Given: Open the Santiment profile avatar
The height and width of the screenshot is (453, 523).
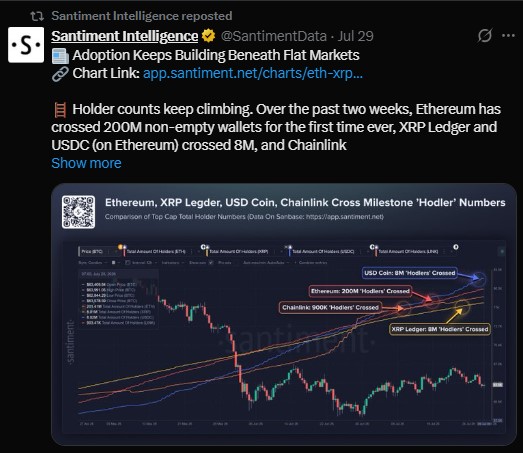Looking at the screenshot, I should 26,45.
